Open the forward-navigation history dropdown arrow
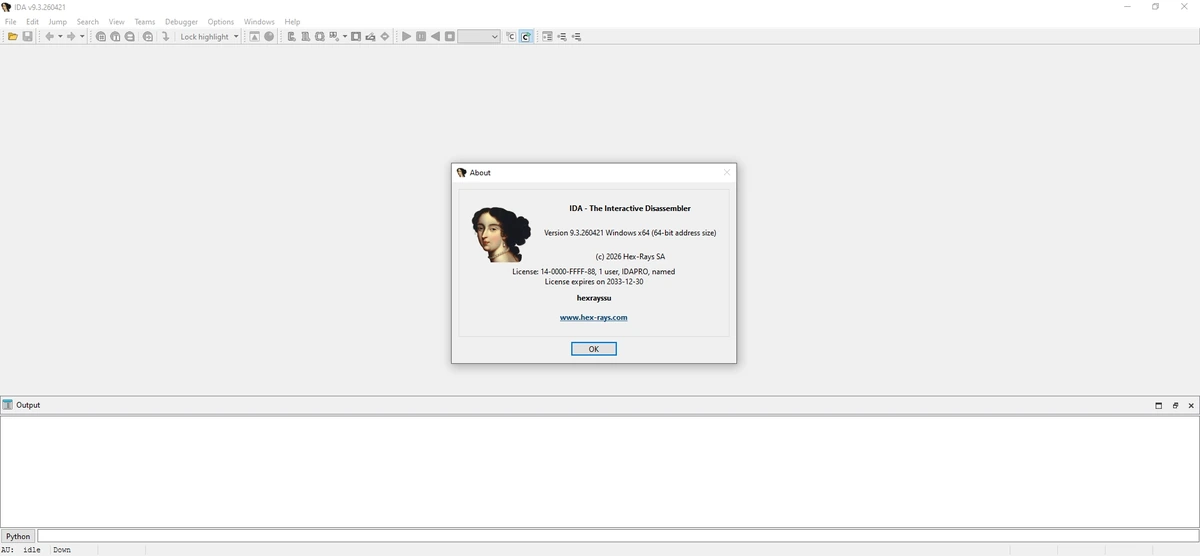This screenshot has height=556, width=1200. pos(82,37)
